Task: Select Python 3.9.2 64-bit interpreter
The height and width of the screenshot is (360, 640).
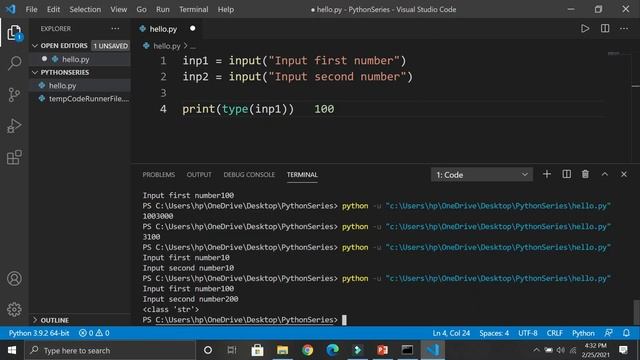Action: coord(39,333)
